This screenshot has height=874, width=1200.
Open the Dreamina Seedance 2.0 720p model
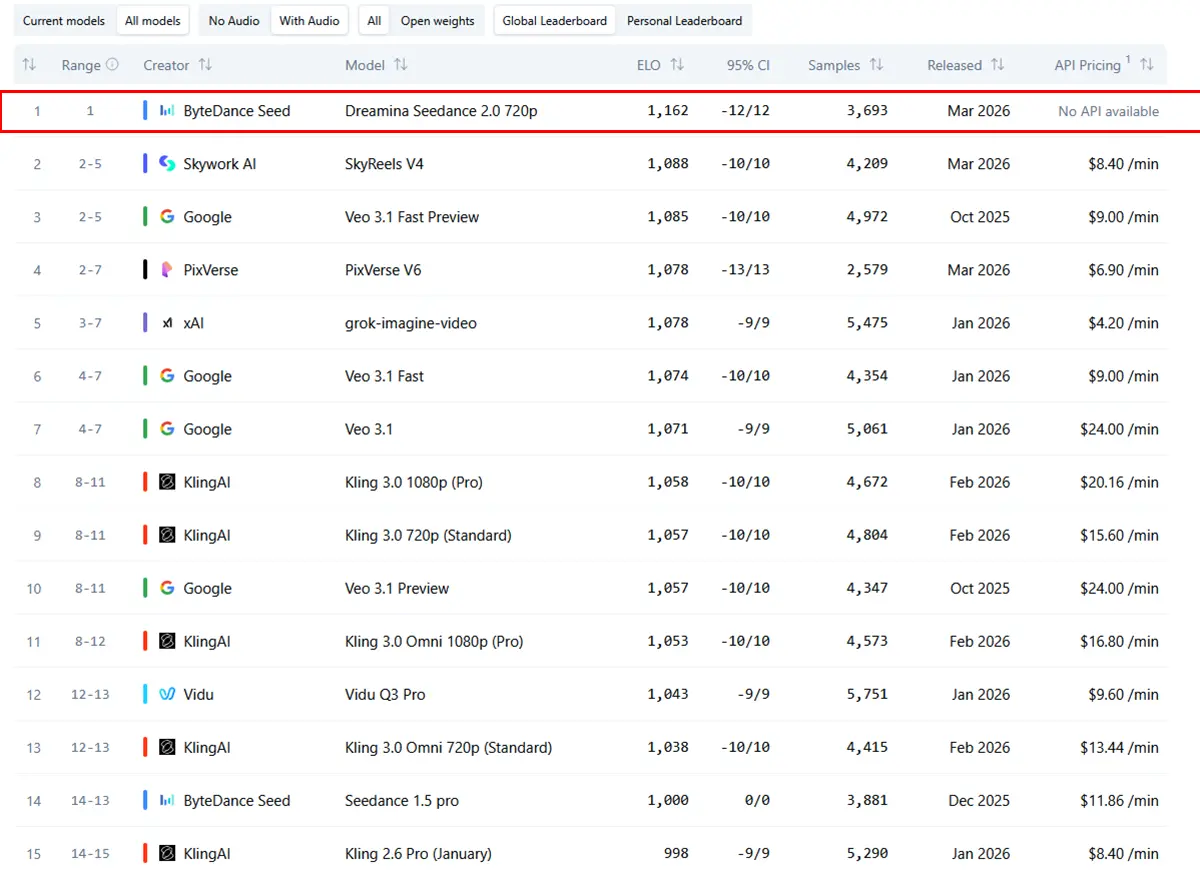(441, 111)
